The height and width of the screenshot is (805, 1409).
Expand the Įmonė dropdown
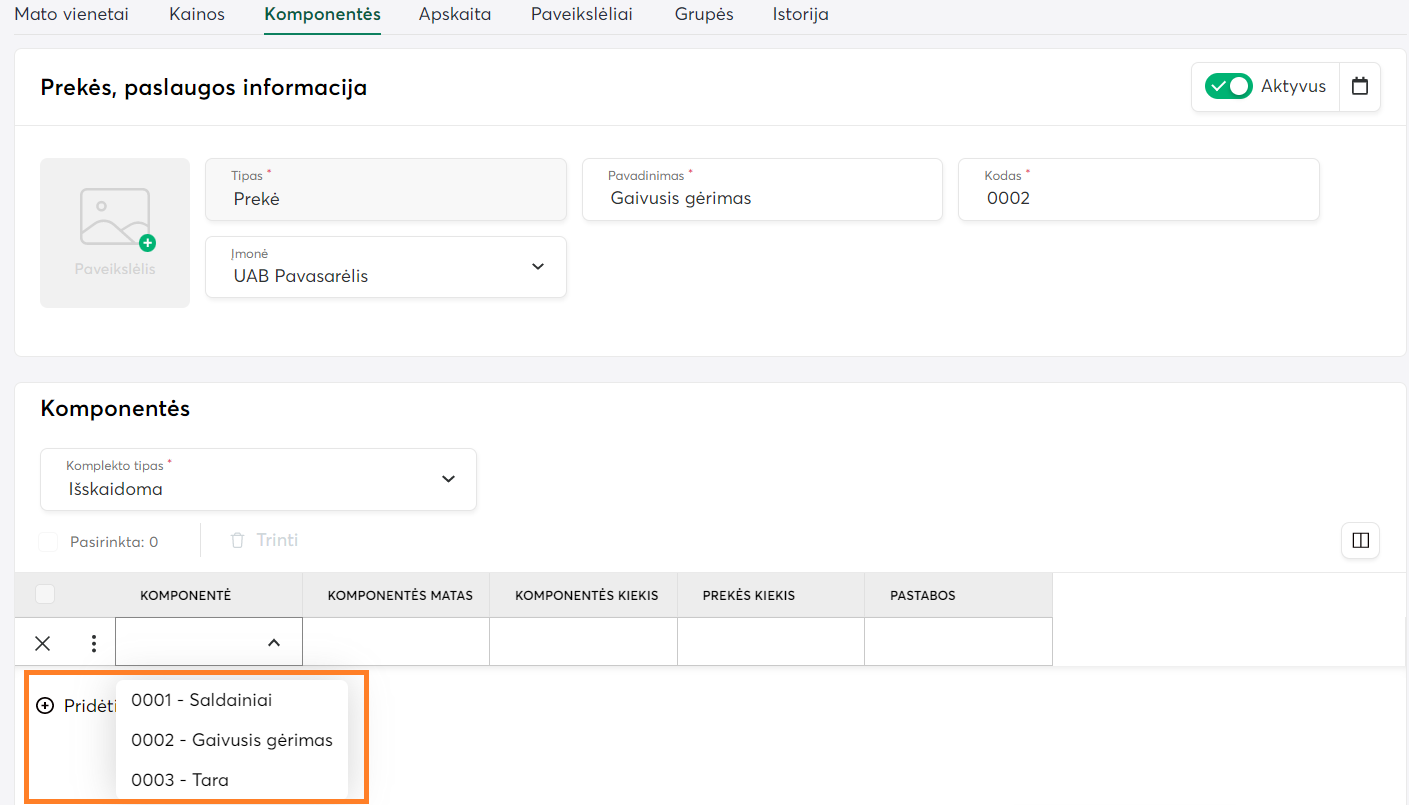[386, 267]
